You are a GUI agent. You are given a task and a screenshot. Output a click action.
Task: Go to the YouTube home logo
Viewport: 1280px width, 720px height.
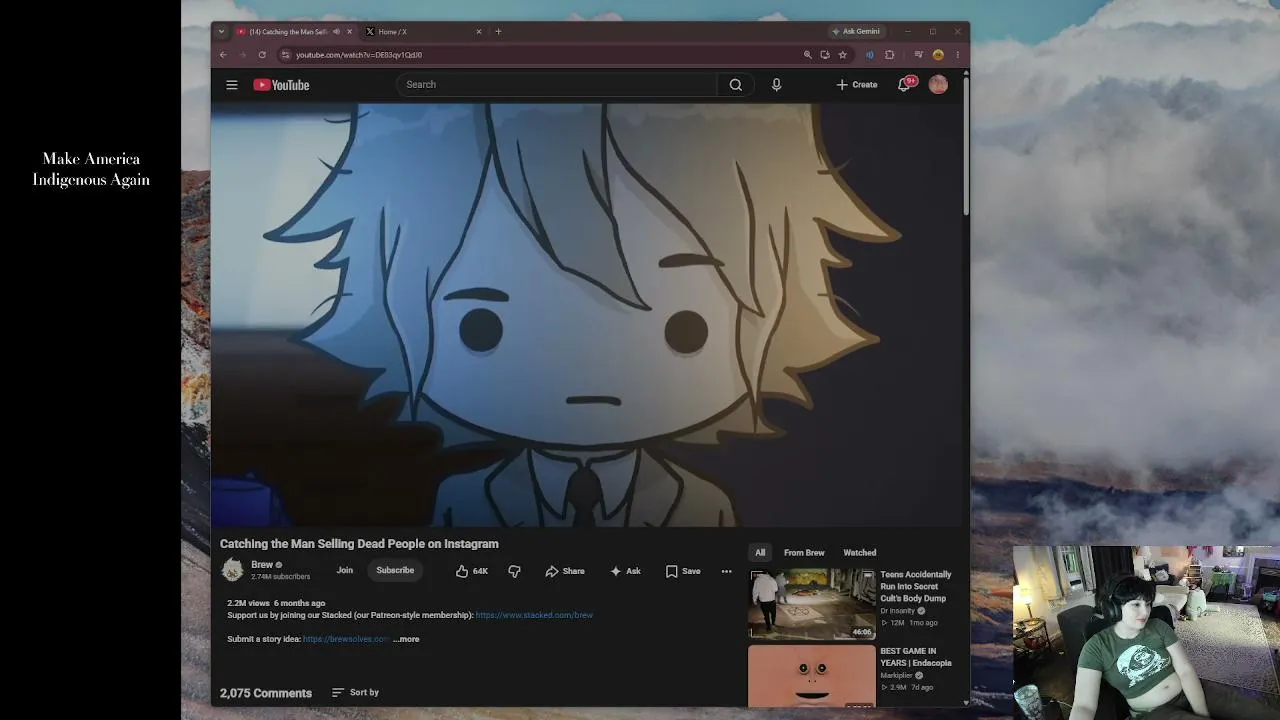click(281, 85)
